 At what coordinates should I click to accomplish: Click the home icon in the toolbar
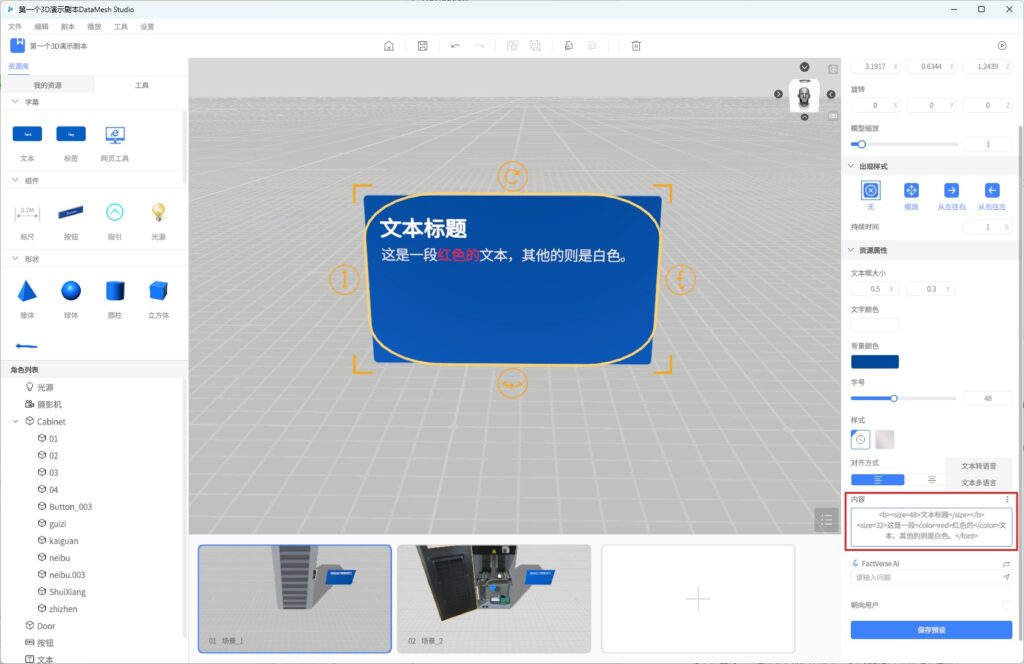[389, 46]
